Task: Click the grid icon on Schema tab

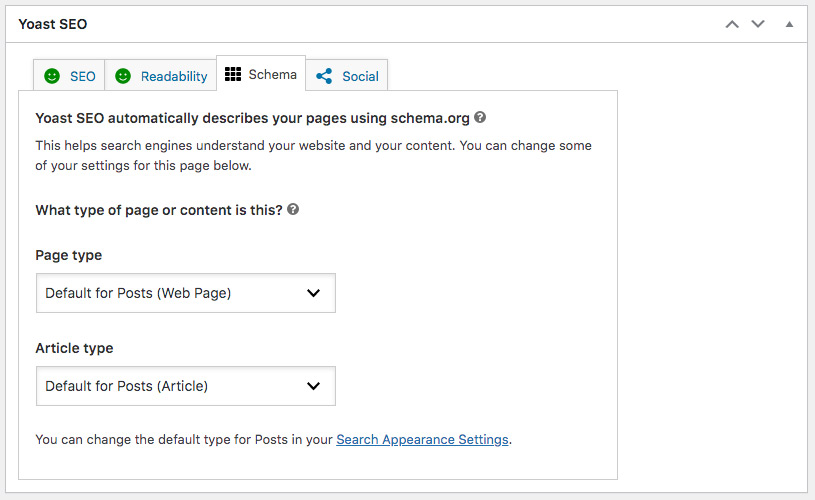Action: (233, 74)
